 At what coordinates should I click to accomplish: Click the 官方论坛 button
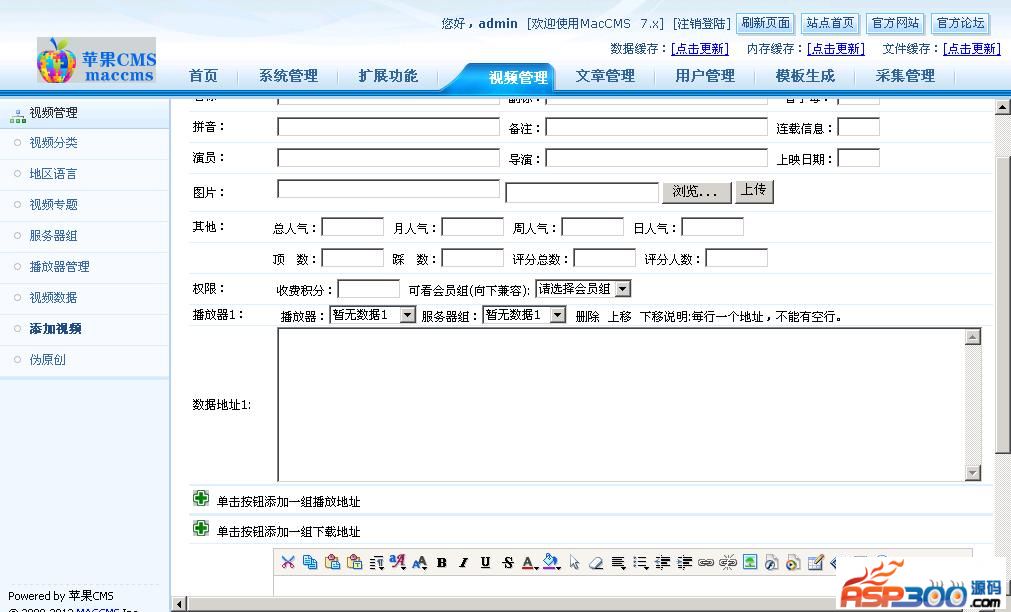[x=960, y=23]
